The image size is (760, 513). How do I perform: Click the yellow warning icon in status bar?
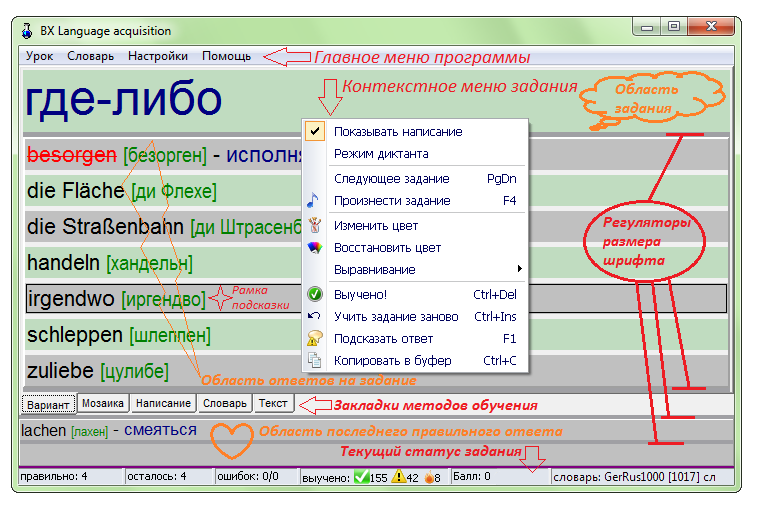click(x=399, y=477)
